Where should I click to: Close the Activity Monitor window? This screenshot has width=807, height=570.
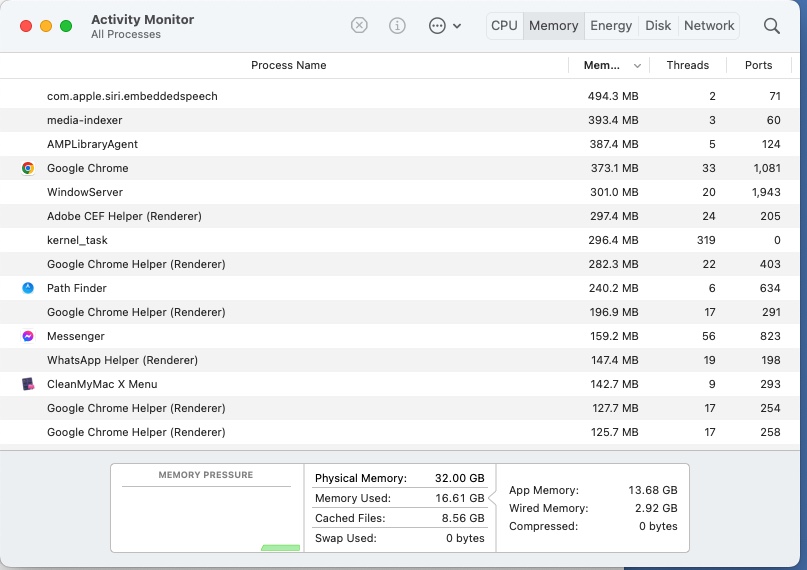coord(26,26)
